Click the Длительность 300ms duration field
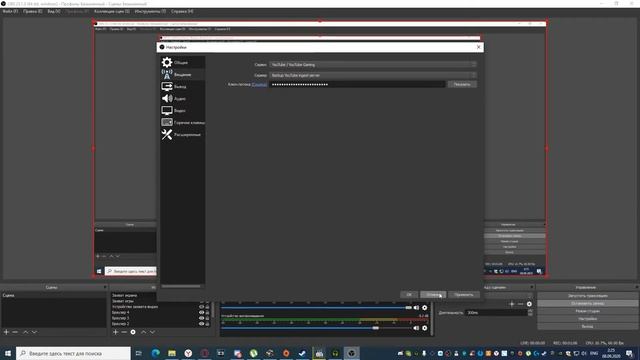This screenshot has width=640, height=360. coord(497,313)
